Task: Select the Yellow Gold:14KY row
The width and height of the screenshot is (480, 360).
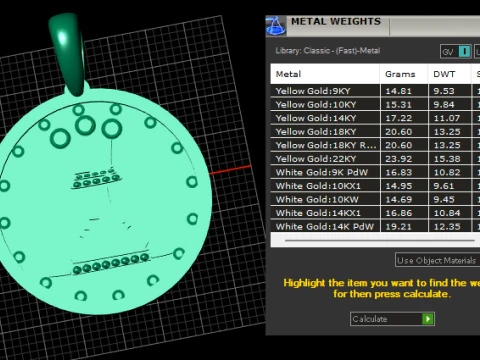Action: point(375,118)
